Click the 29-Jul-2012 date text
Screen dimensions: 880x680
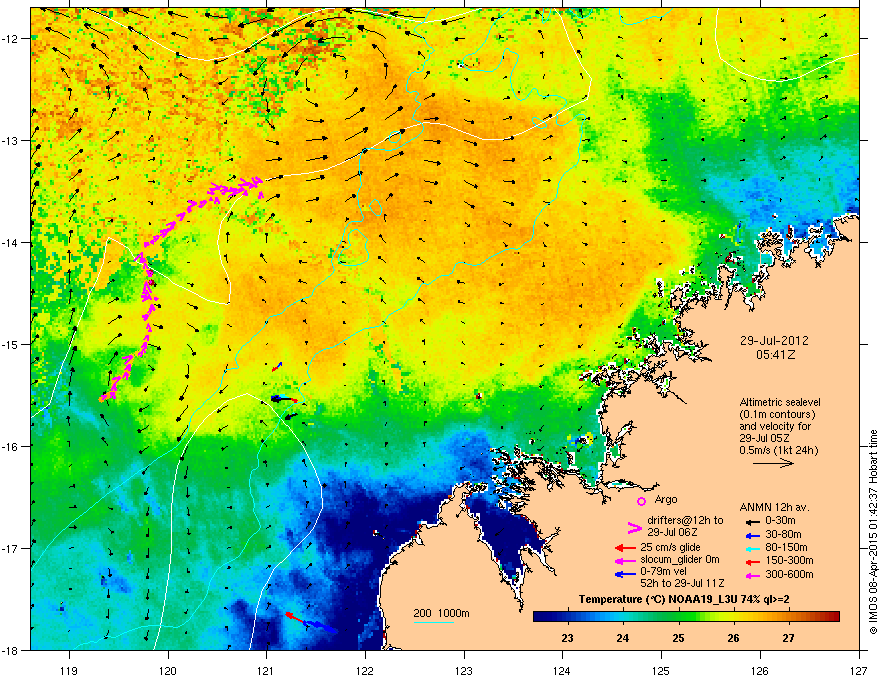pos(774,341)
